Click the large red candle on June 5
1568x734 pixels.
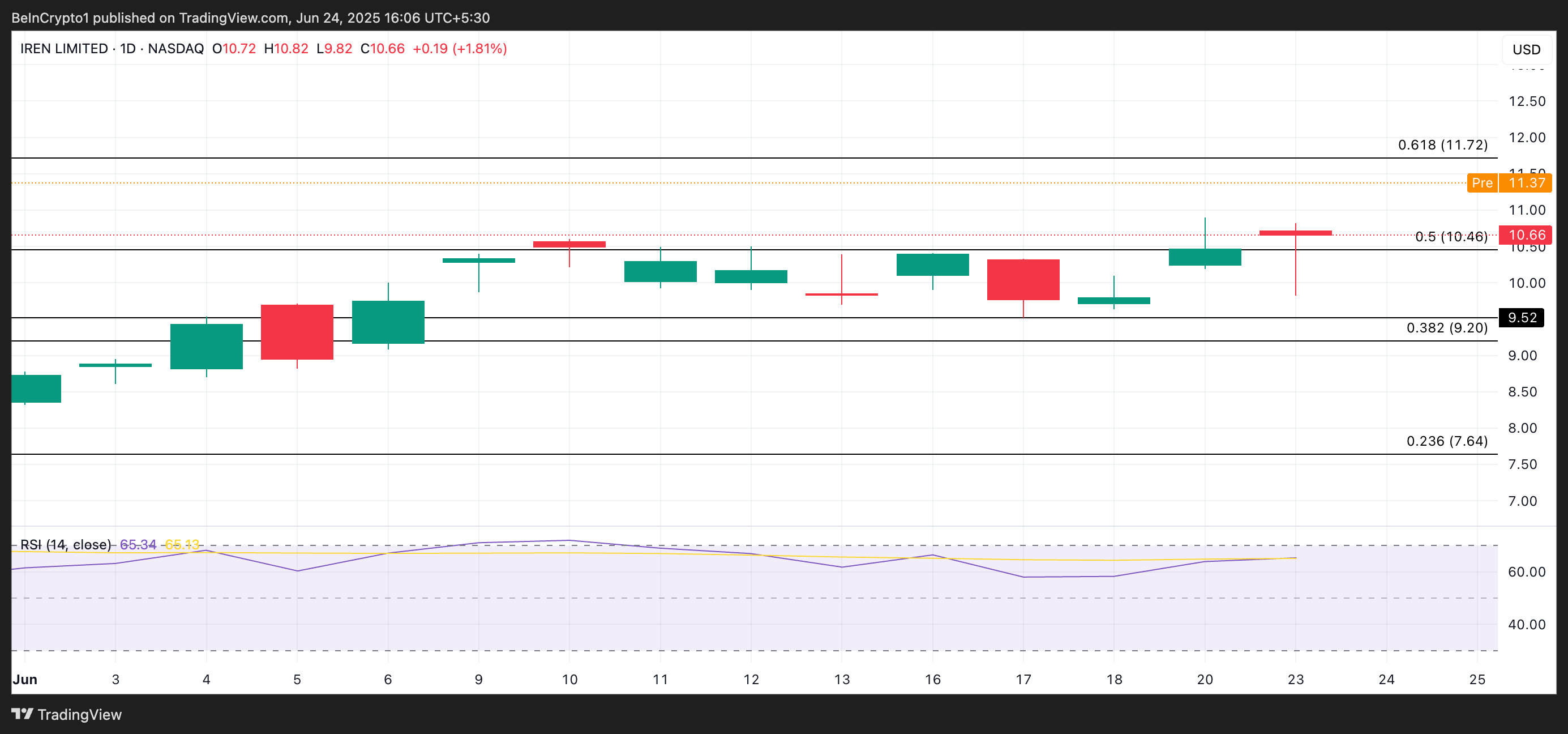point(297,332)
